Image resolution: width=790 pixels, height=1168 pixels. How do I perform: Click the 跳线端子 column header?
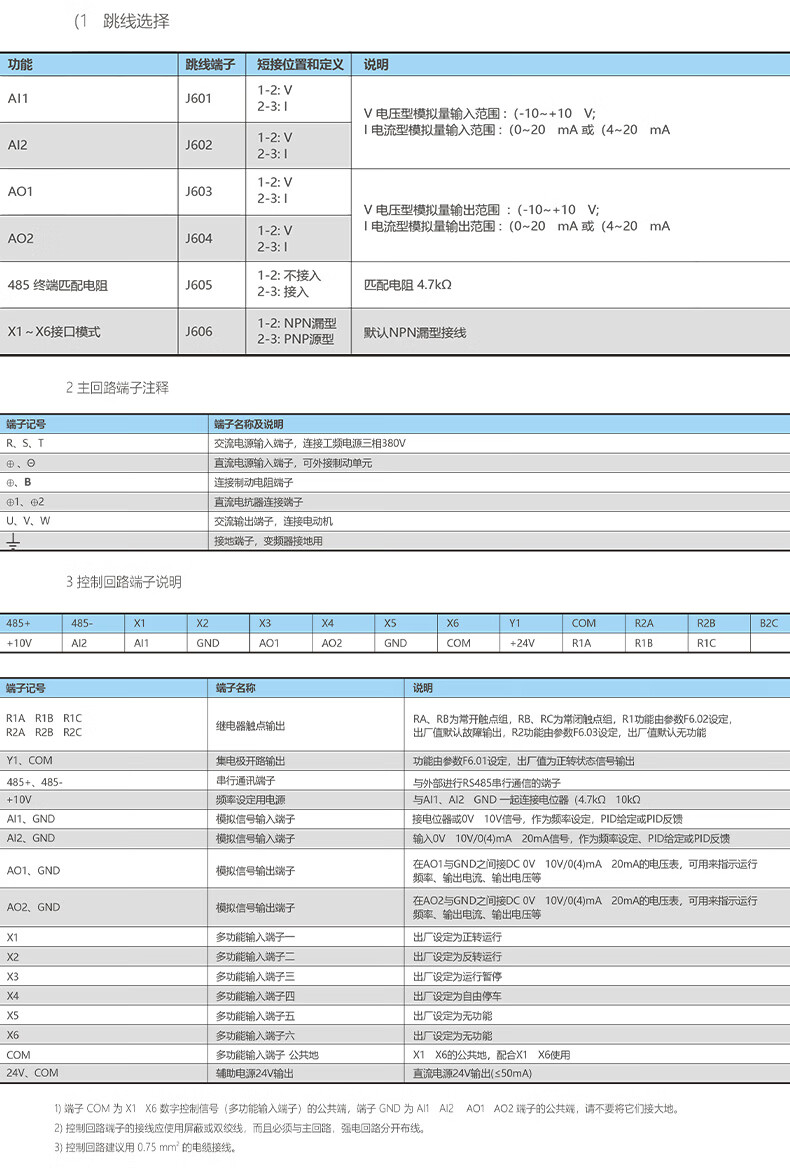pos(210,64)
